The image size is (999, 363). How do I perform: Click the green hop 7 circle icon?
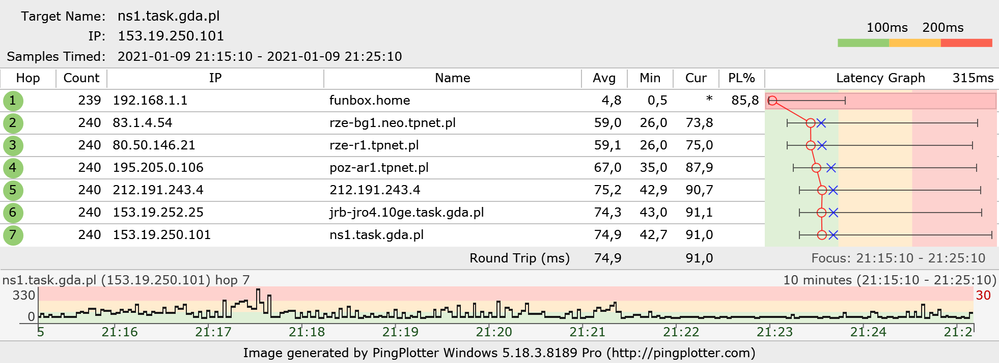click(13, 235)
